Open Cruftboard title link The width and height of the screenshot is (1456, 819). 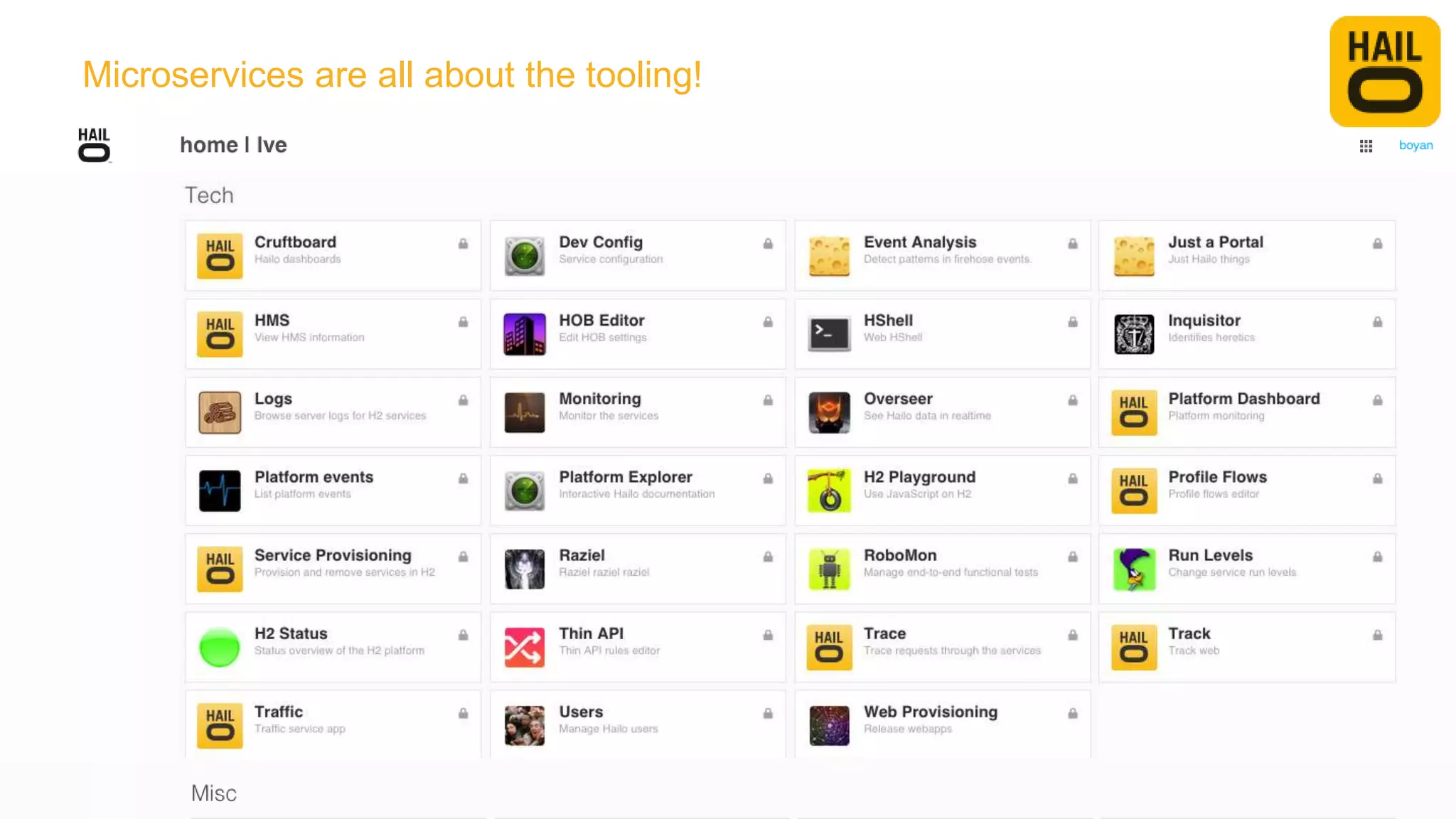coord(295,242)
